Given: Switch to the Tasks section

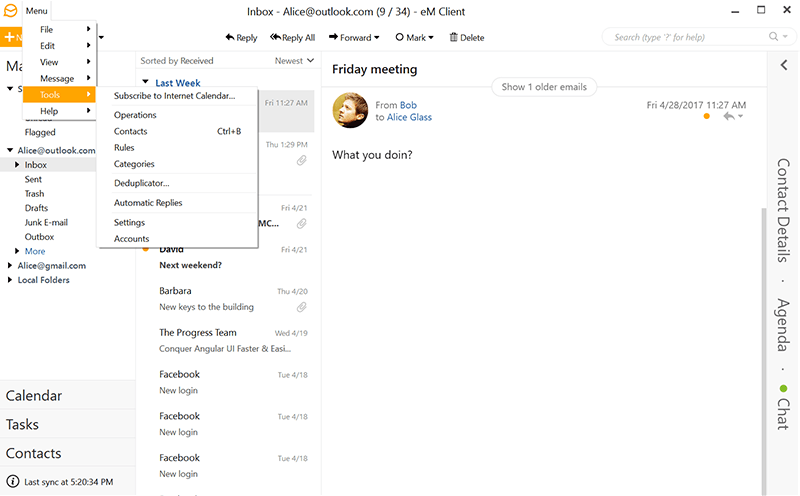Looking at the screenshot, I should click(x=68, y=424).
